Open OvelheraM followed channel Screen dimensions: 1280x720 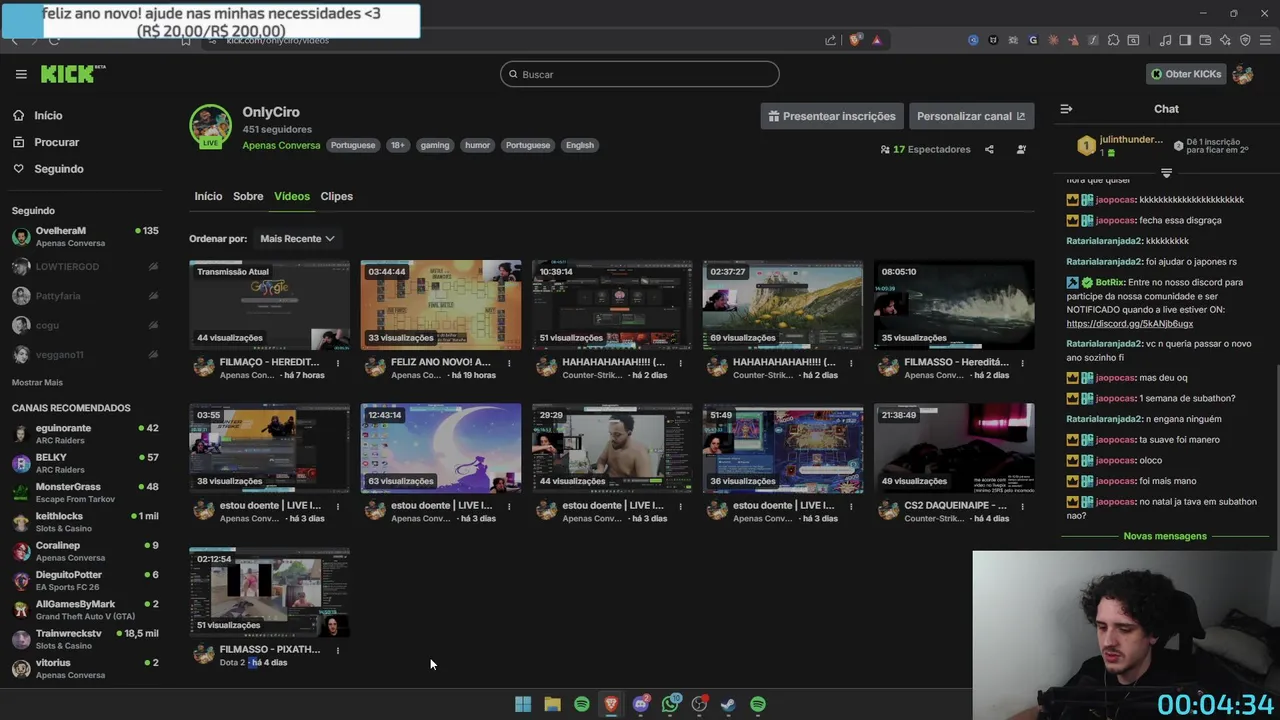click(x=85, y=237)
